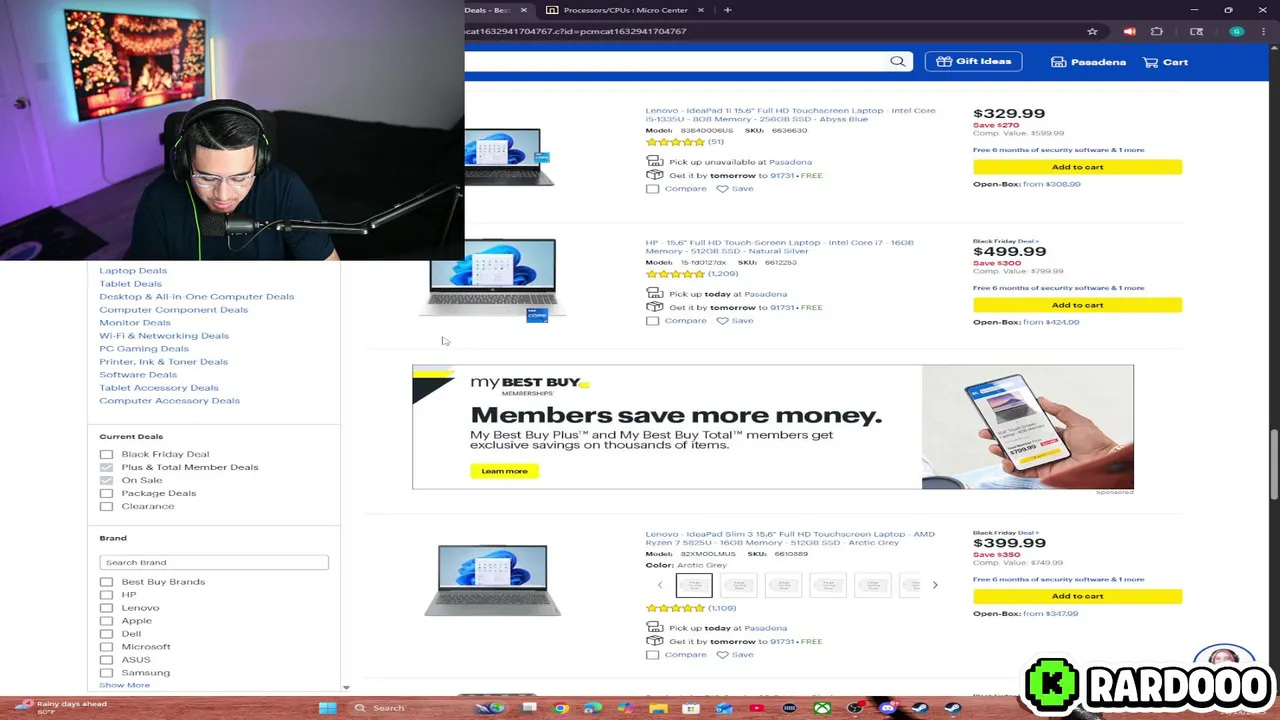Open Discord from the taskbar
Screen dimensions: 1280x720
tap(887, 708)
